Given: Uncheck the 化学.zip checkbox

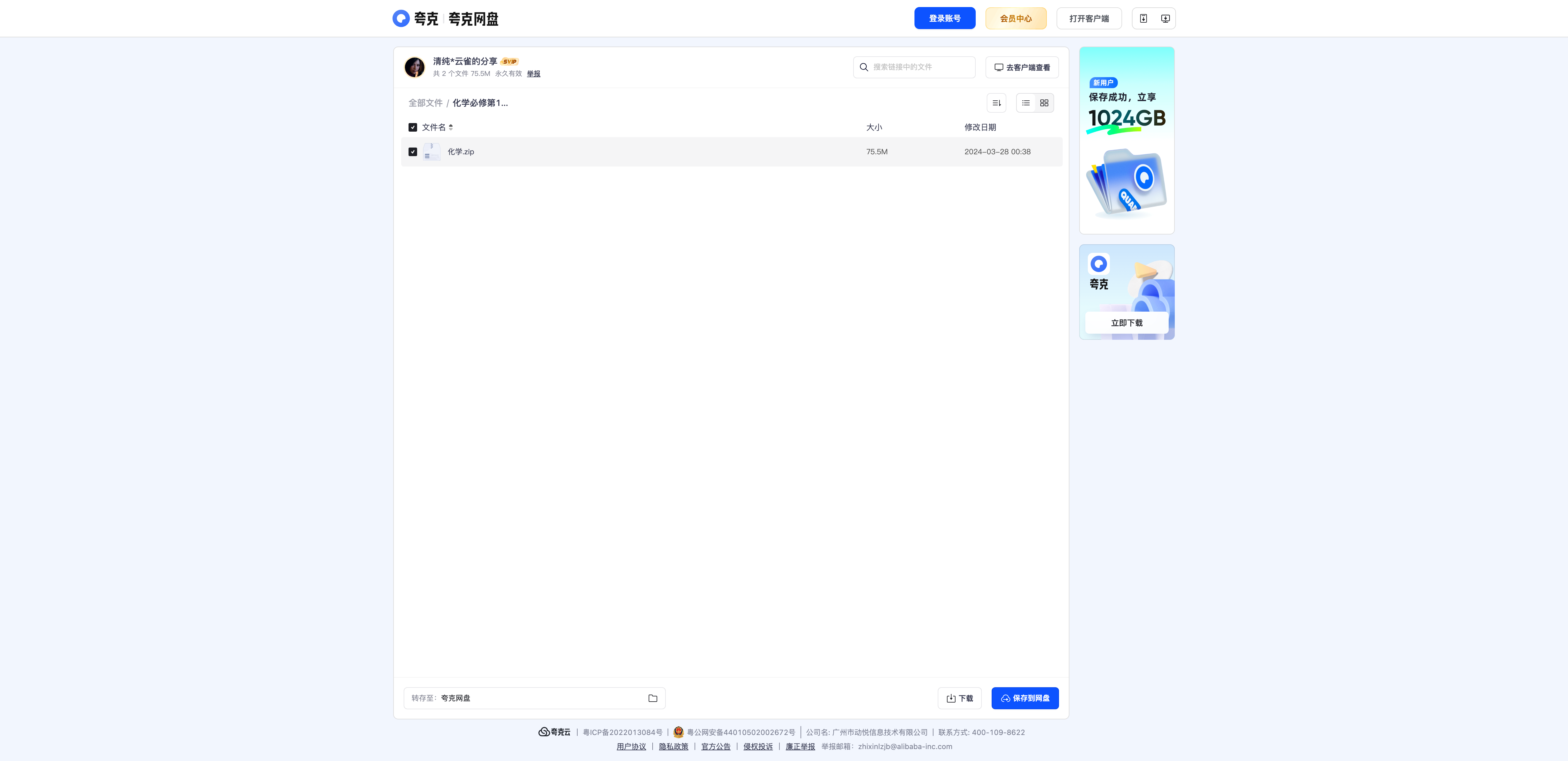Looking at the screenshot, I should pos(413,152).
